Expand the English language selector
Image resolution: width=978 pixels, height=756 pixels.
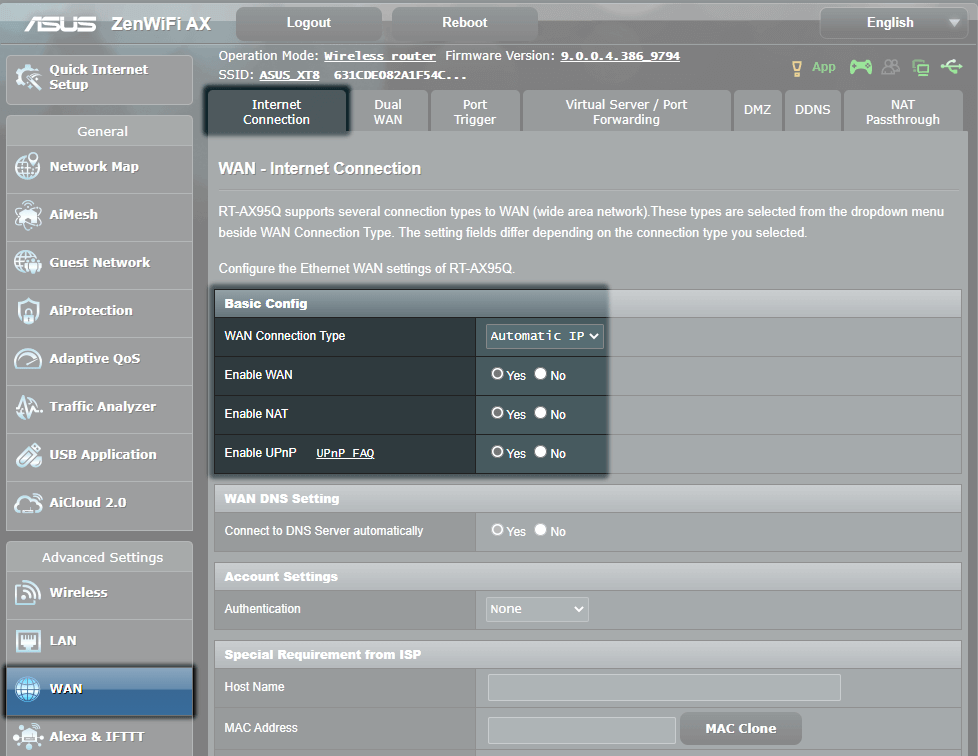click(893, 22)
